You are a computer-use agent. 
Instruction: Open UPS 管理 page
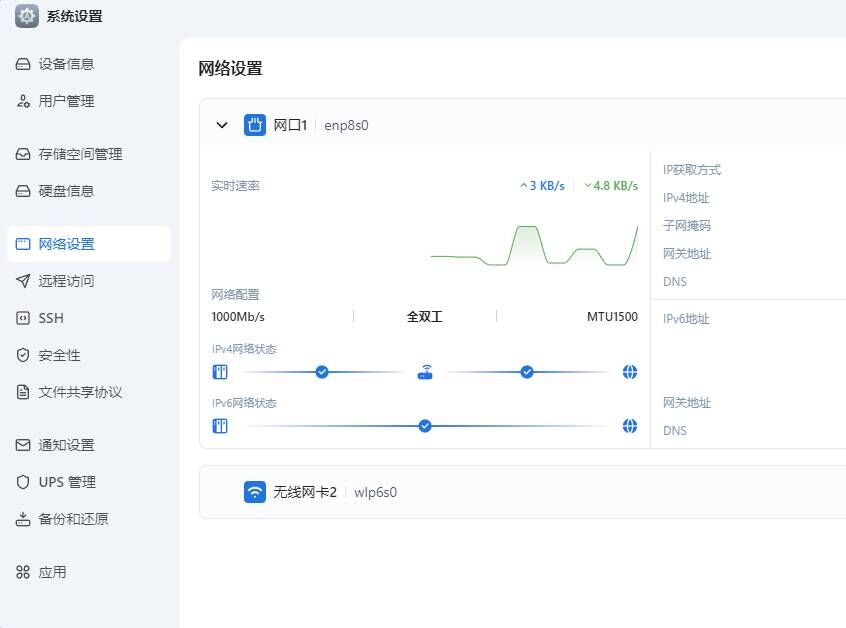(89, 482)
